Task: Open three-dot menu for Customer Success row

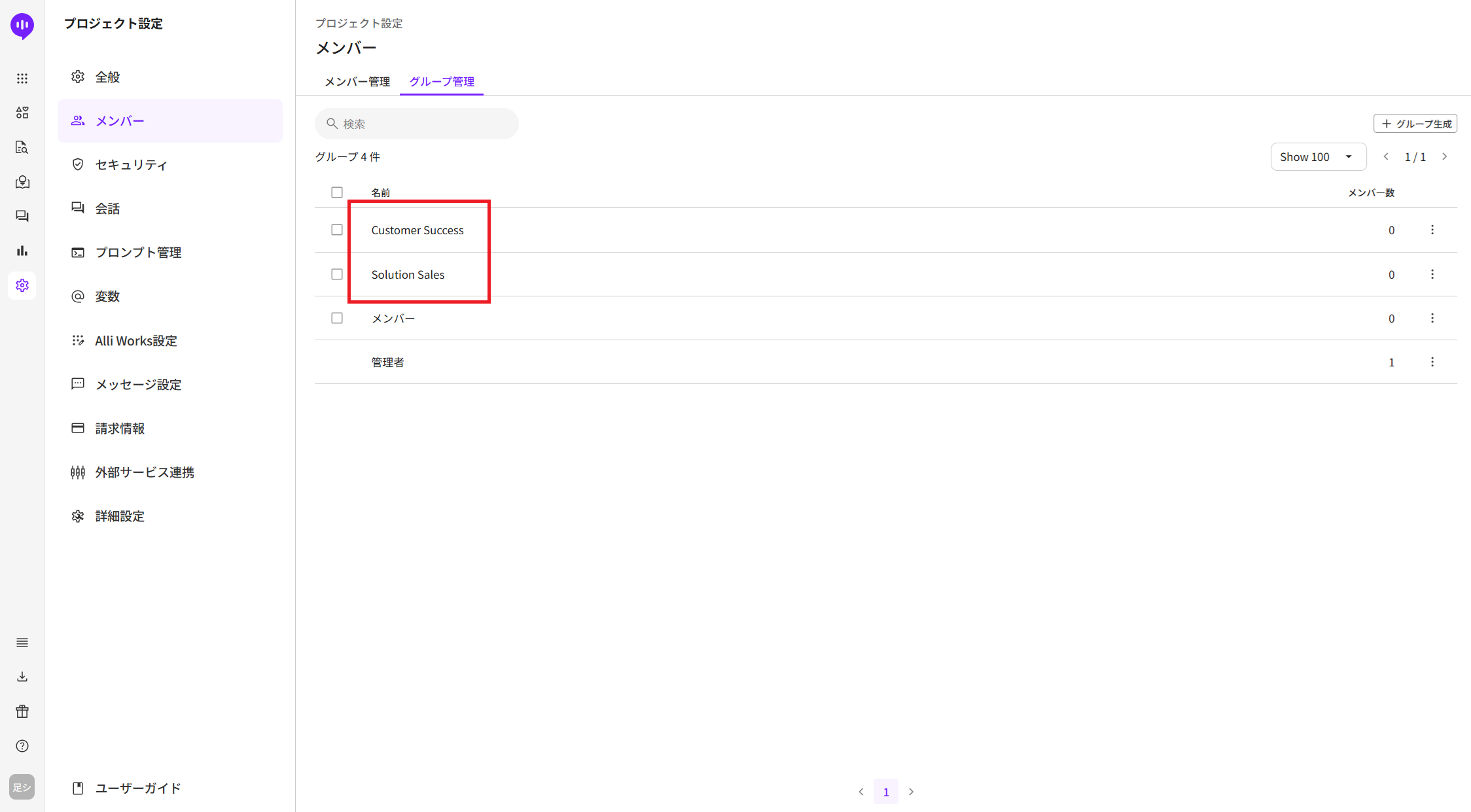Action: [x=1432, y=230]
